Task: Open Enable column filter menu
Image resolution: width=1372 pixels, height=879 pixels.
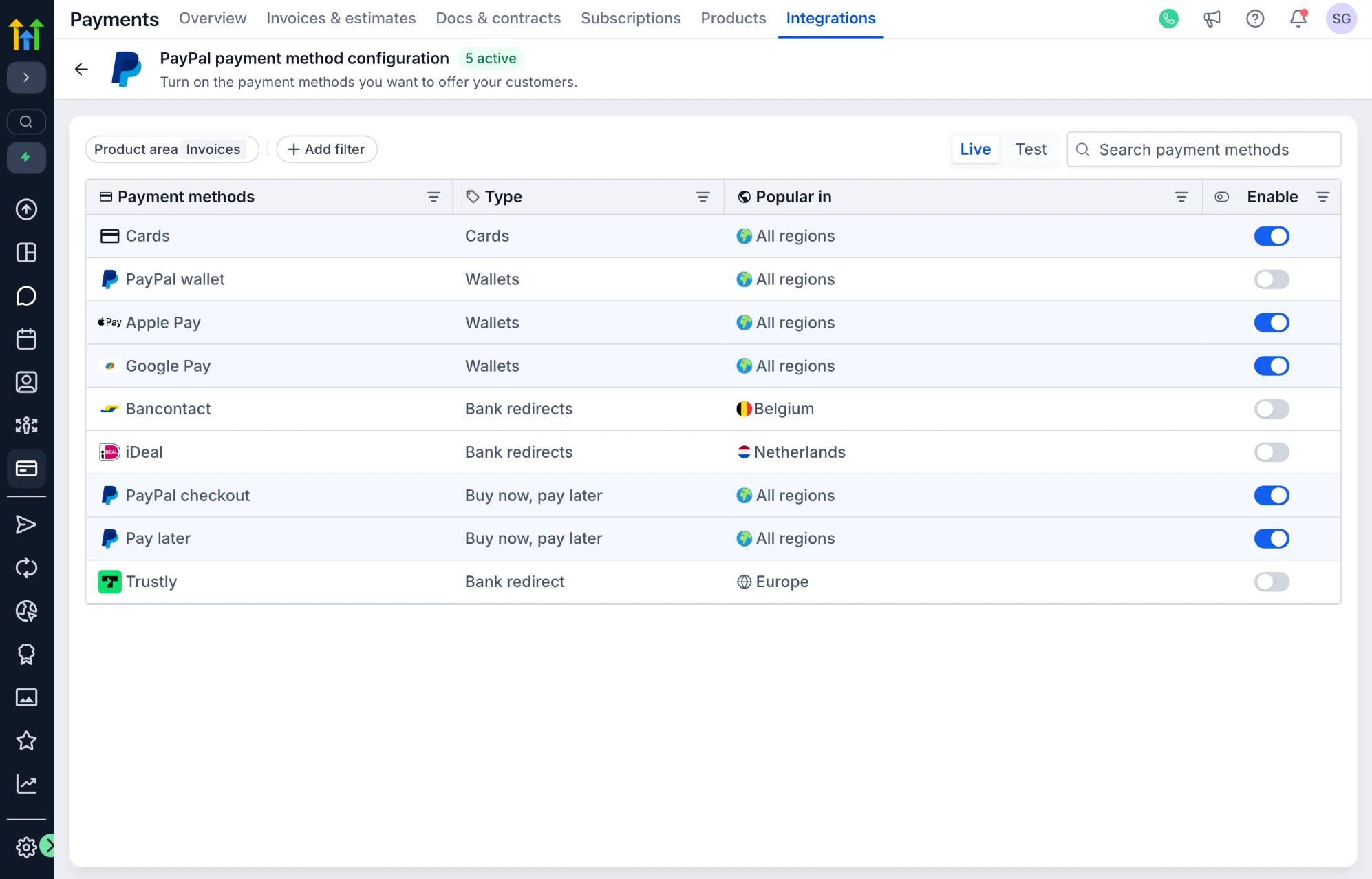Action: point(1322,197)
